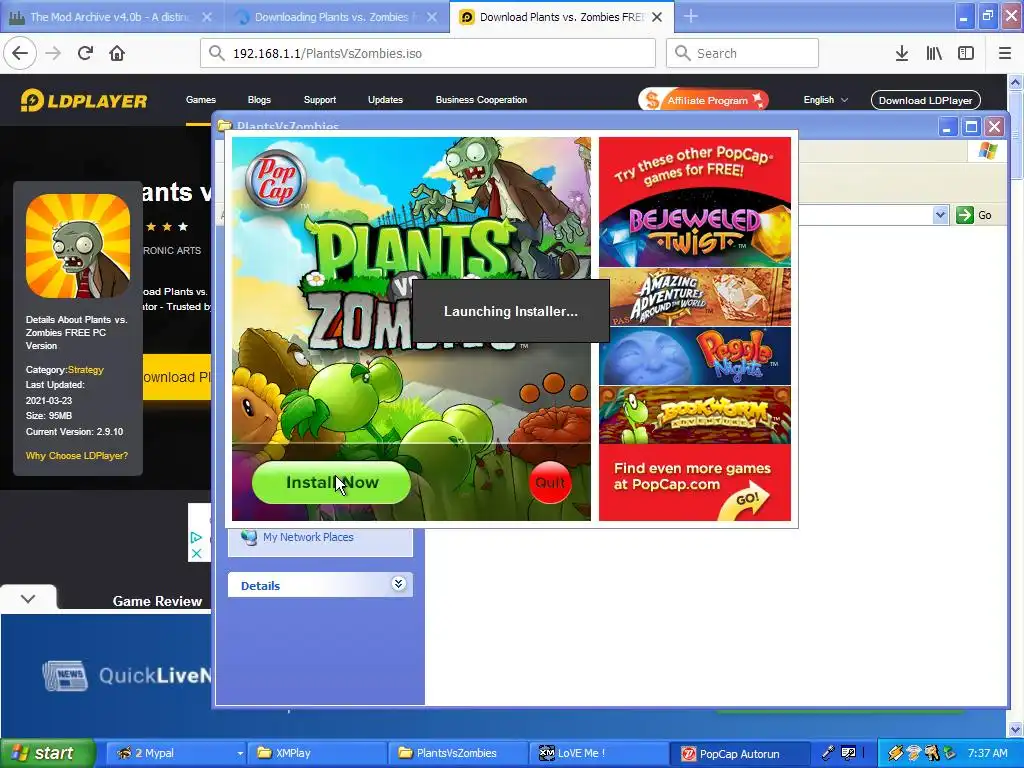
Task: Open the browser library icon
Action: (934, 54)
